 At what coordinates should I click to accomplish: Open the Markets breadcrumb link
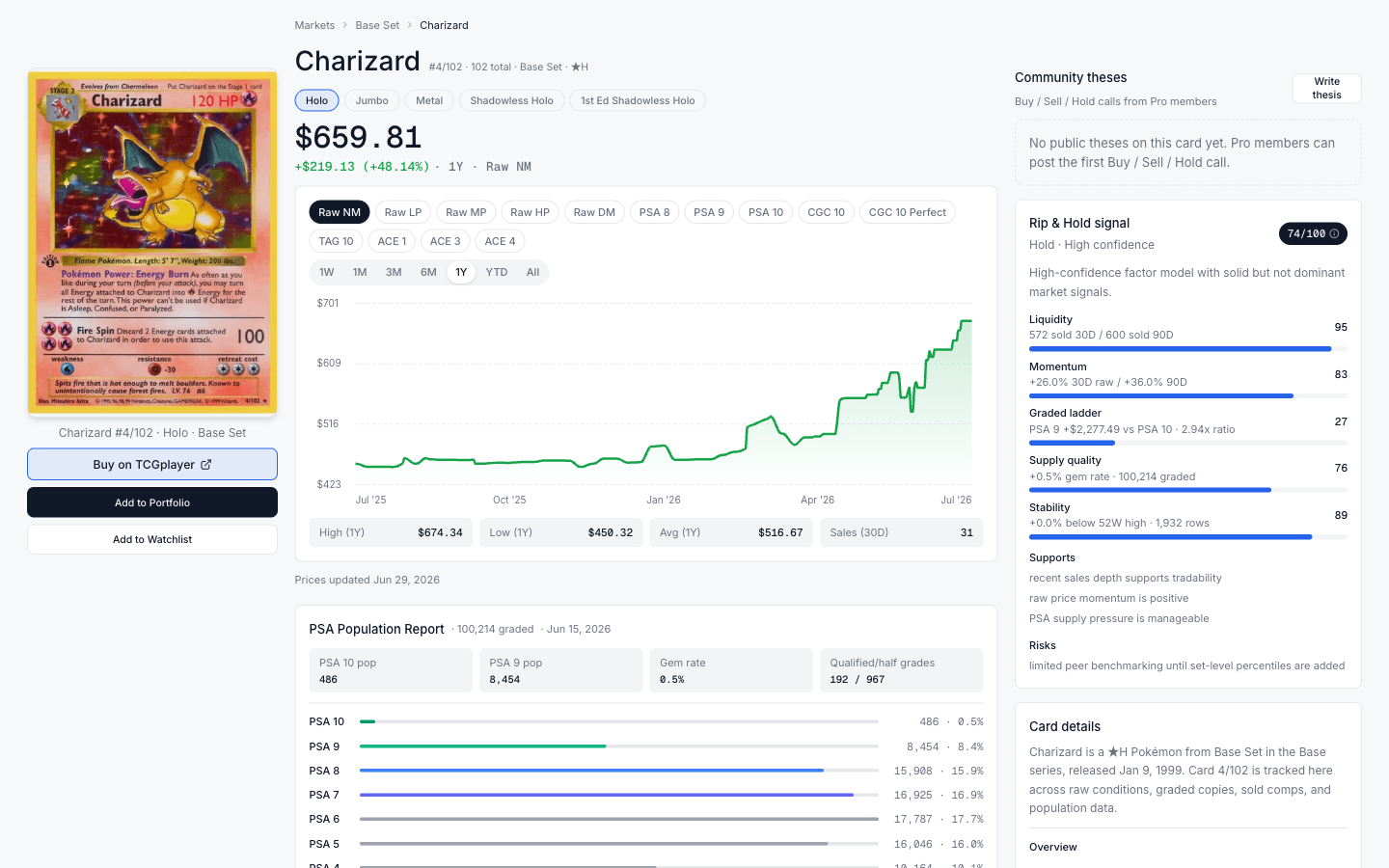point(314,25)
